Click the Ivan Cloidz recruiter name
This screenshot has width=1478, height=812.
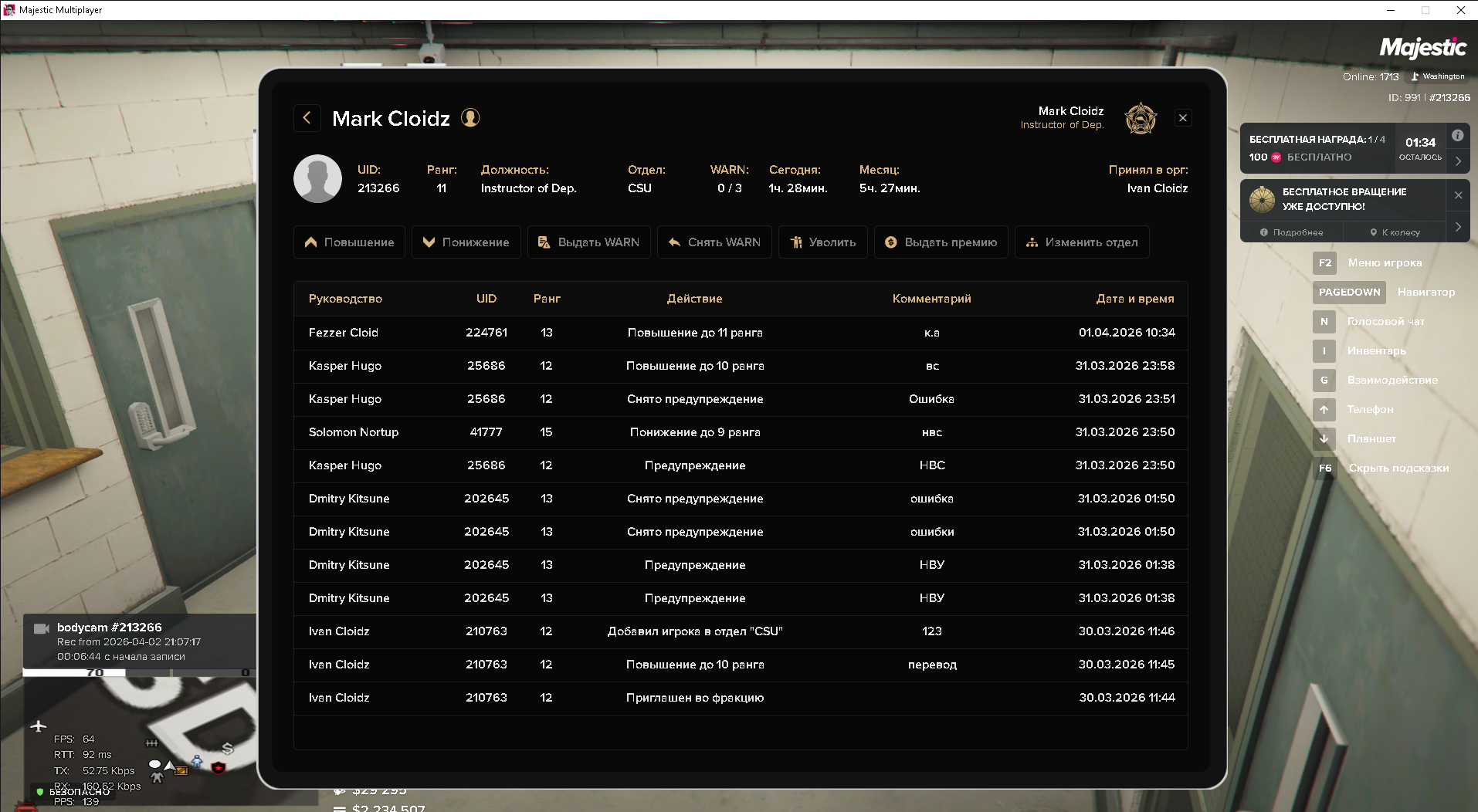[x=1157, y=188]
